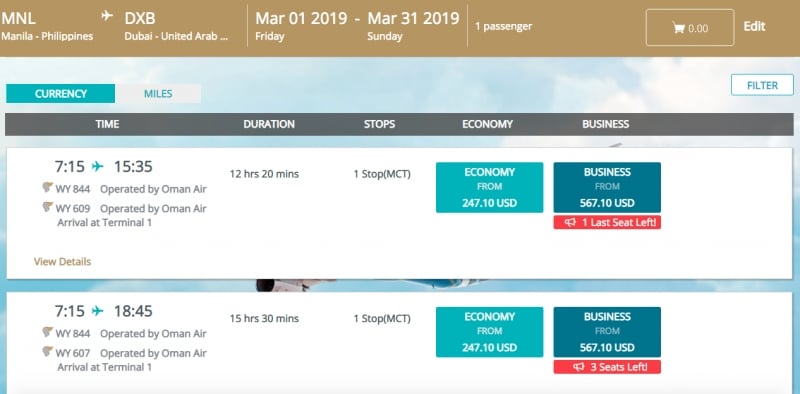Click the return date Mar 31 2019
This screenshot has height=394, width=800.
pyautogui.click(x=413, y=19)
